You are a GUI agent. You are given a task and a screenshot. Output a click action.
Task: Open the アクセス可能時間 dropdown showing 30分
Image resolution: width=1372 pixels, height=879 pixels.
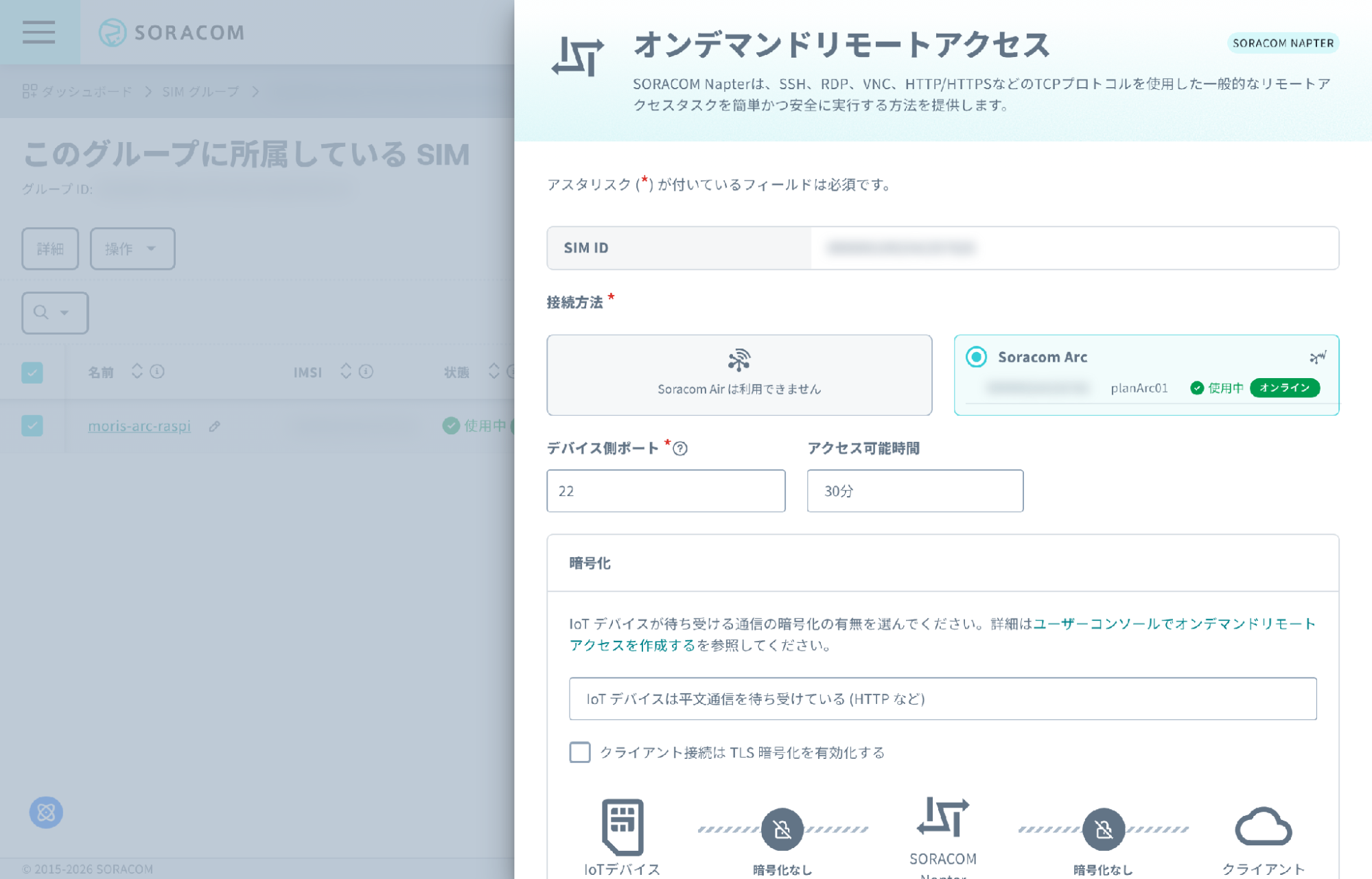915,491
